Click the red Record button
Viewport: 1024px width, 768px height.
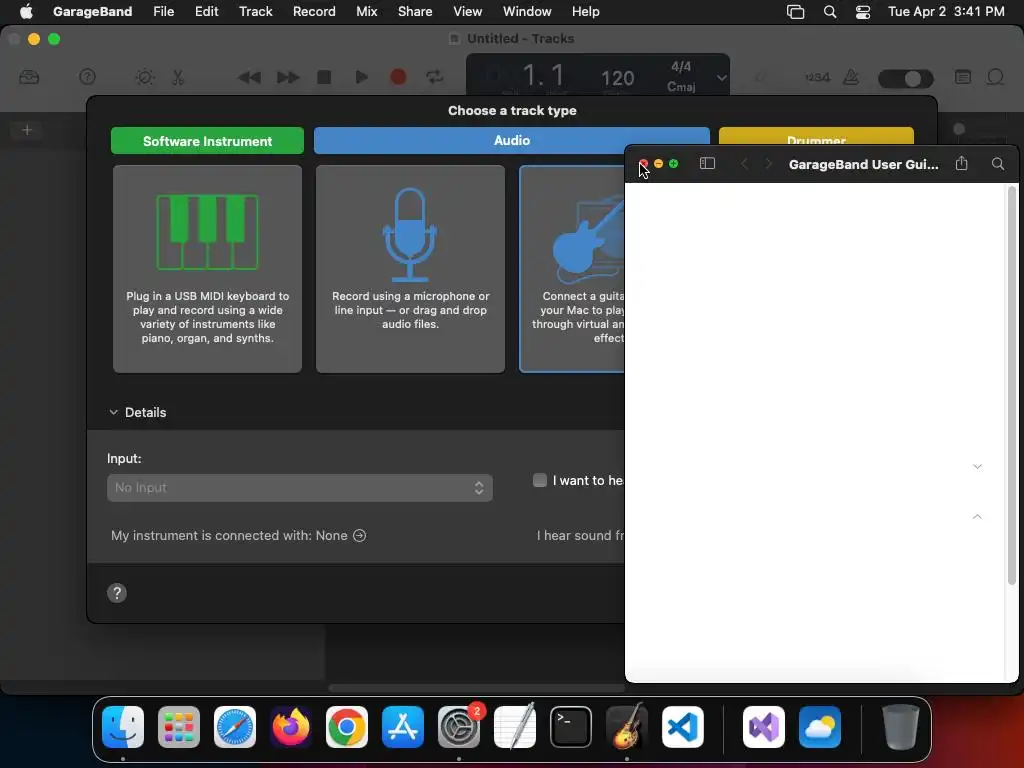click(398, 78)
